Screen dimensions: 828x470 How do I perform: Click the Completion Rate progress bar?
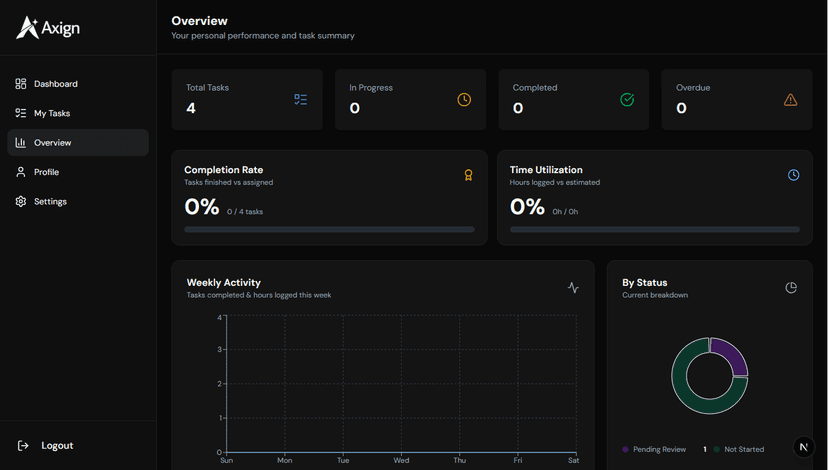[329, 229]
